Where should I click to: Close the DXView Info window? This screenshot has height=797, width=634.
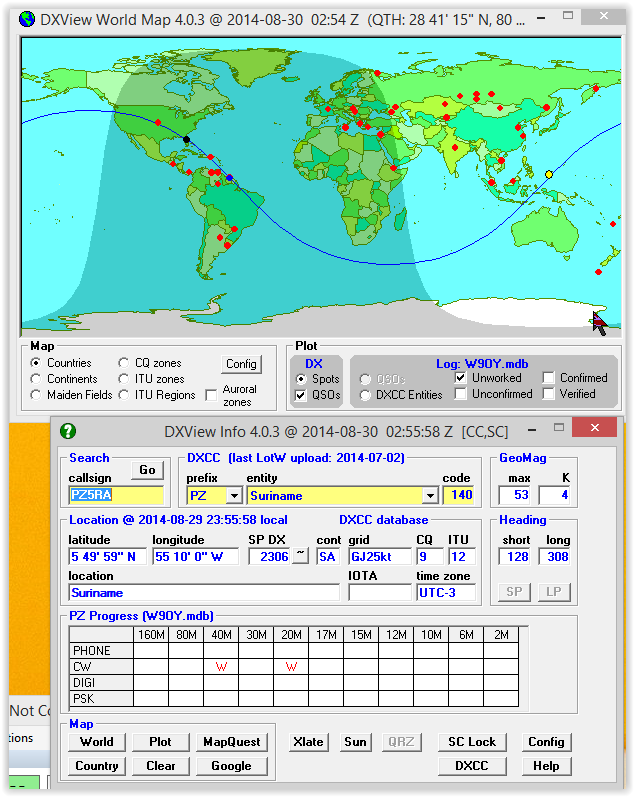click(594, 427)
